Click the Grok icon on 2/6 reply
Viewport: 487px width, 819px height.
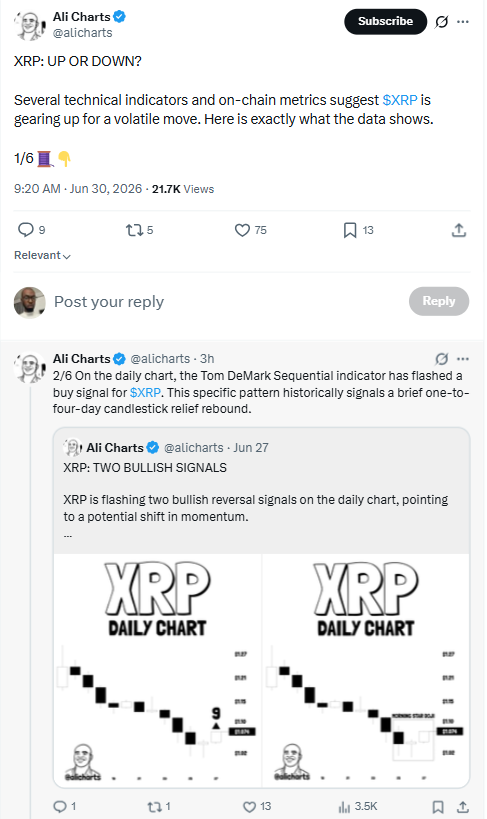pyautogui.click(x=442, y=359)
